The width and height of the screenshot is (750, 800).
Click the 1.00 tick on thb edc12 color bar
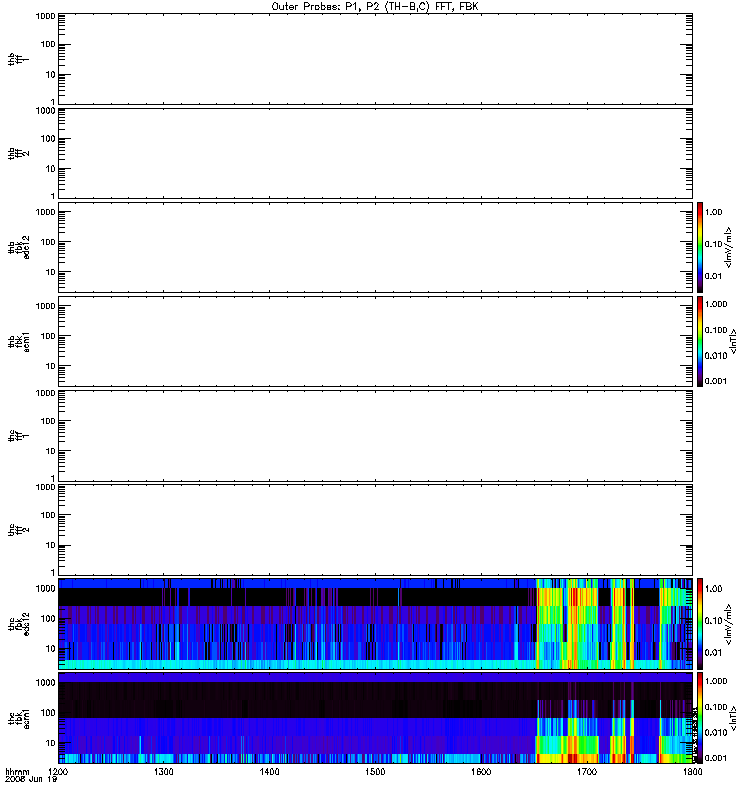tap(713, 212)
